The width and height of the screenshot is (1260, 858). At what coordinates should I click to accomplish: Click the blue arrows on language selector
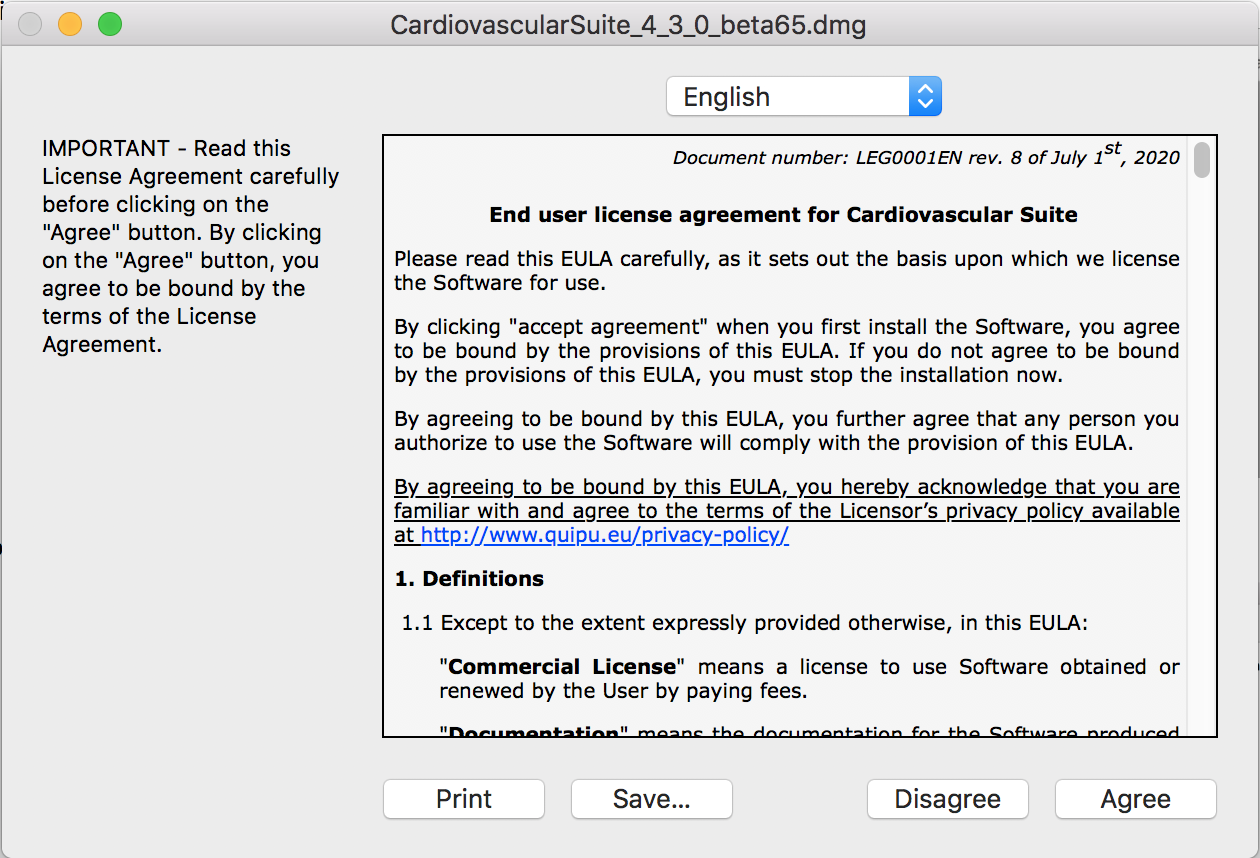(x=925, y=97)
